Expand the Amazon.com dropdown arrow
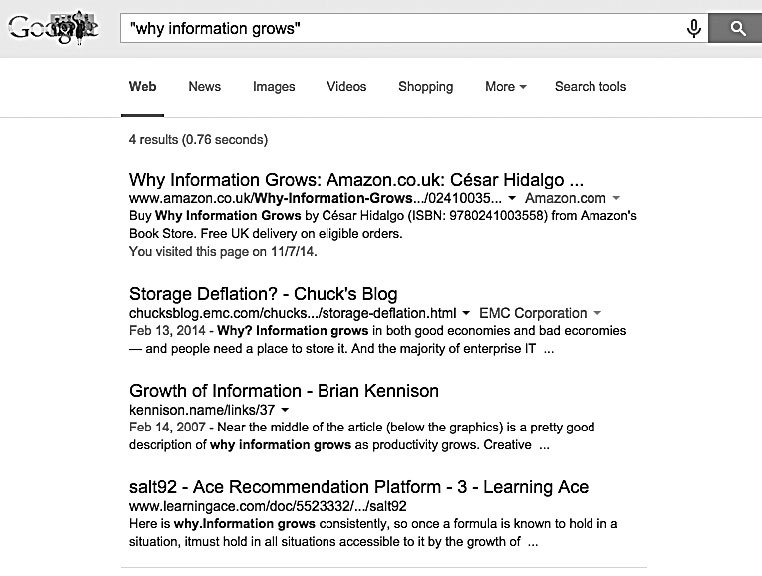Viewport: 762px width, 576px height. point(616,199)
